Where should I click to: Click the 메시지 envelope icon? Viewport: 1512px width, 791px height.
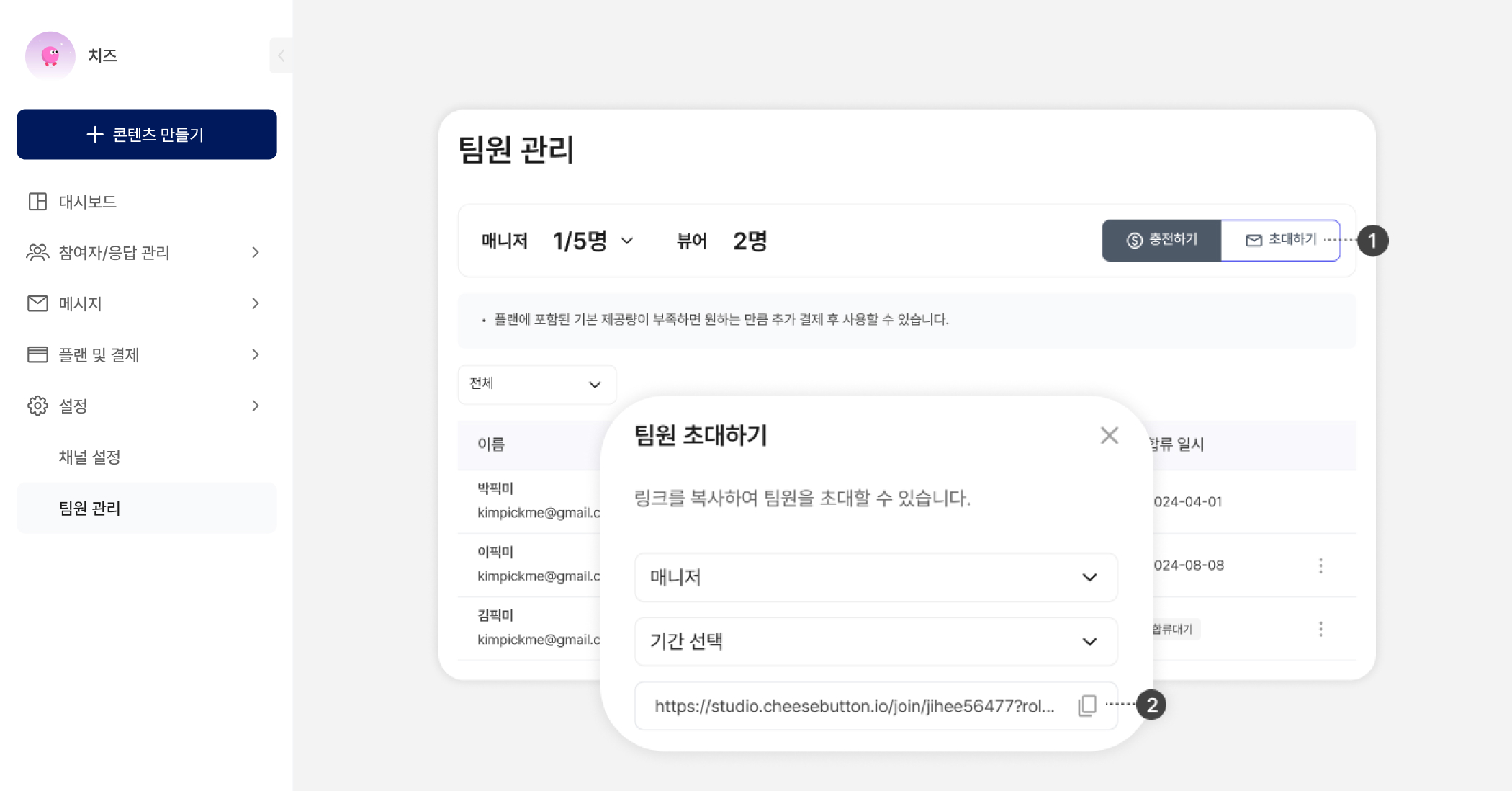[37, 303]
